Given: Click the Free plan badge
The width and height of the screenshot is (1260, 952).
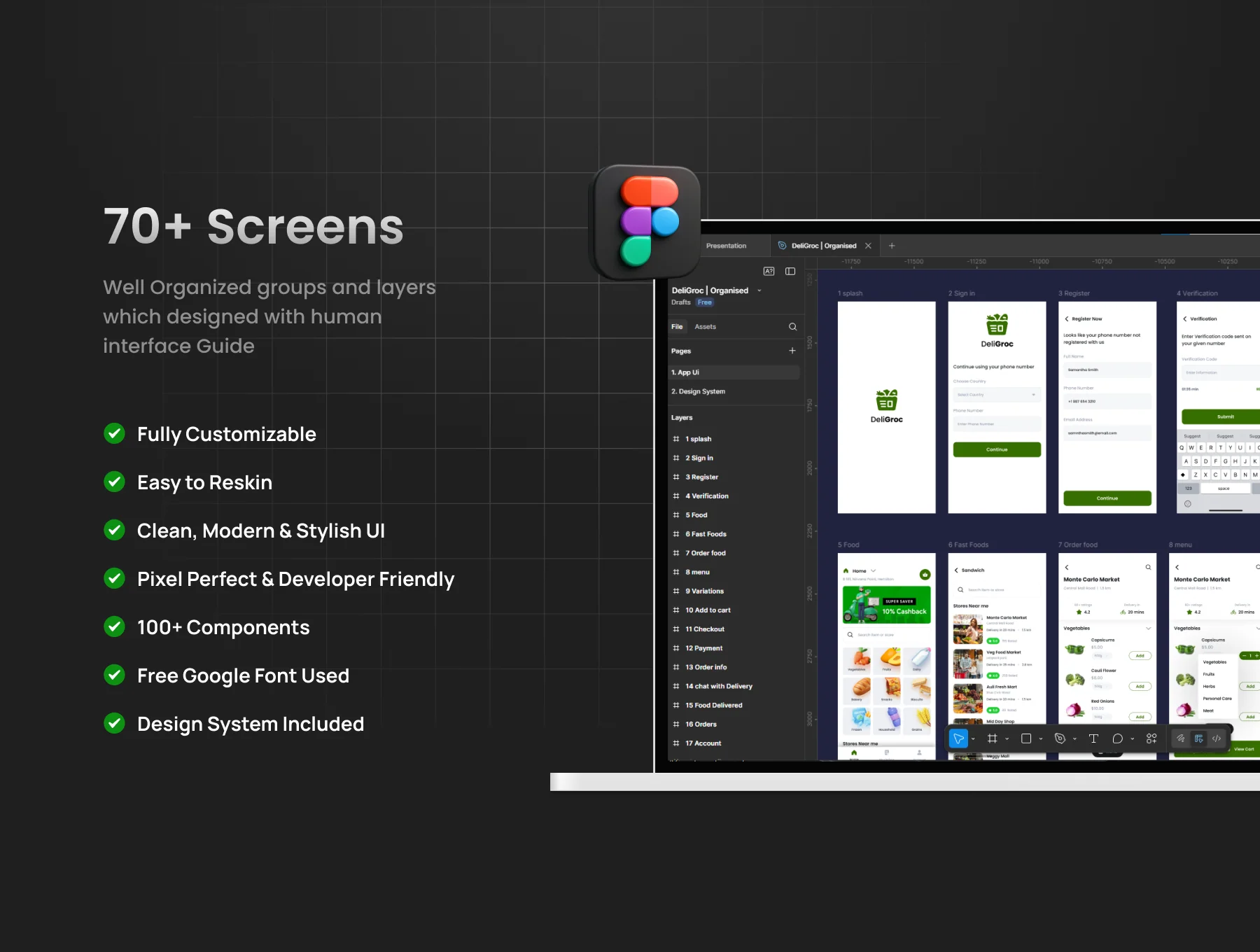Looking at the screenshot, I should (705, 302).
